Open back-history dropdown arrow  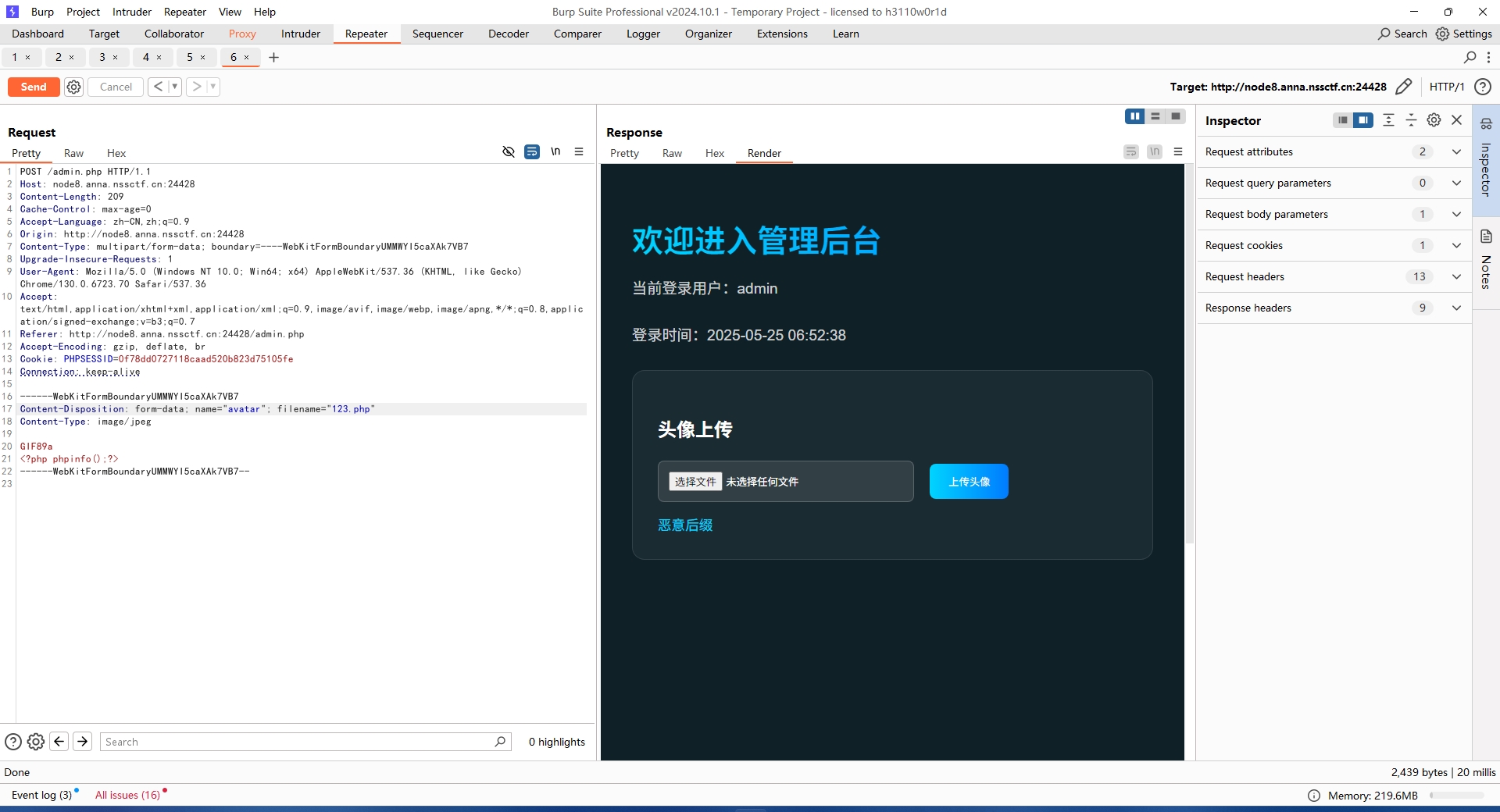[175, 87]
